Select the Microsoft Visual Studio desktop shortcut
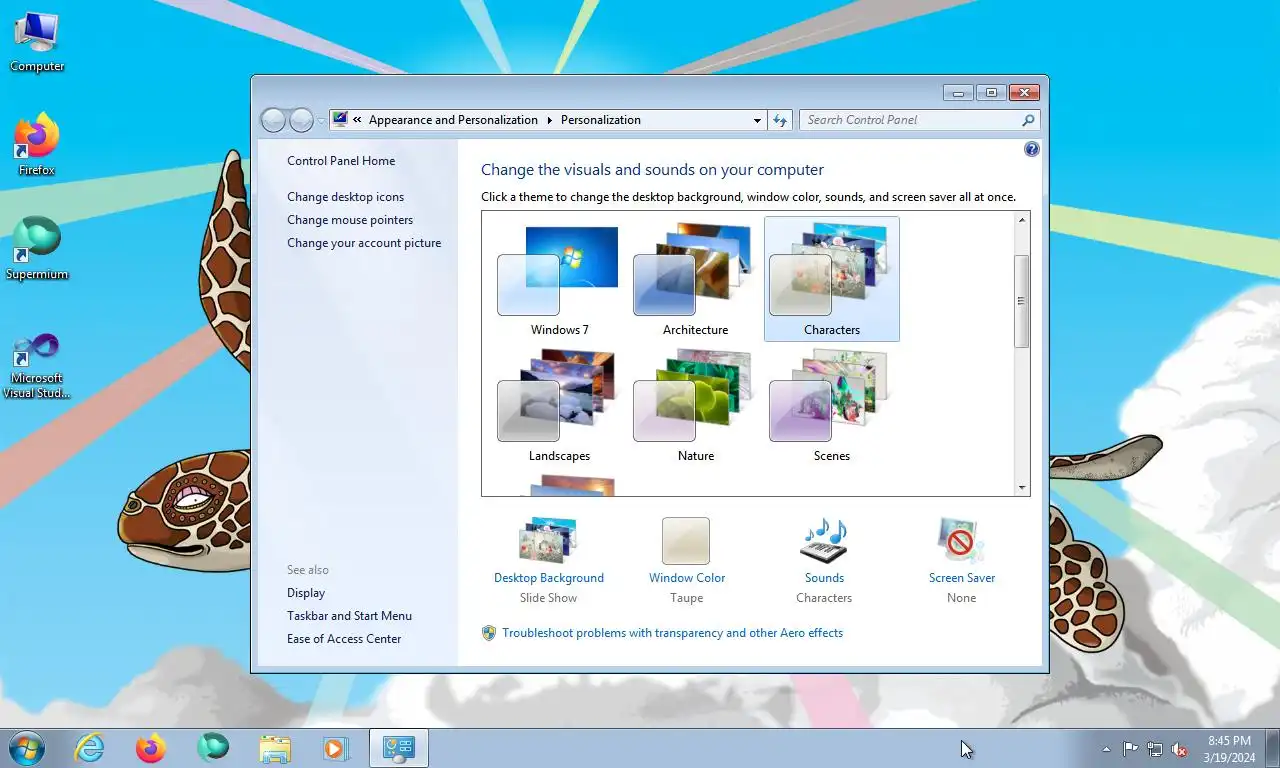This screenshot has height=768, width=1280. coord(37,365)
